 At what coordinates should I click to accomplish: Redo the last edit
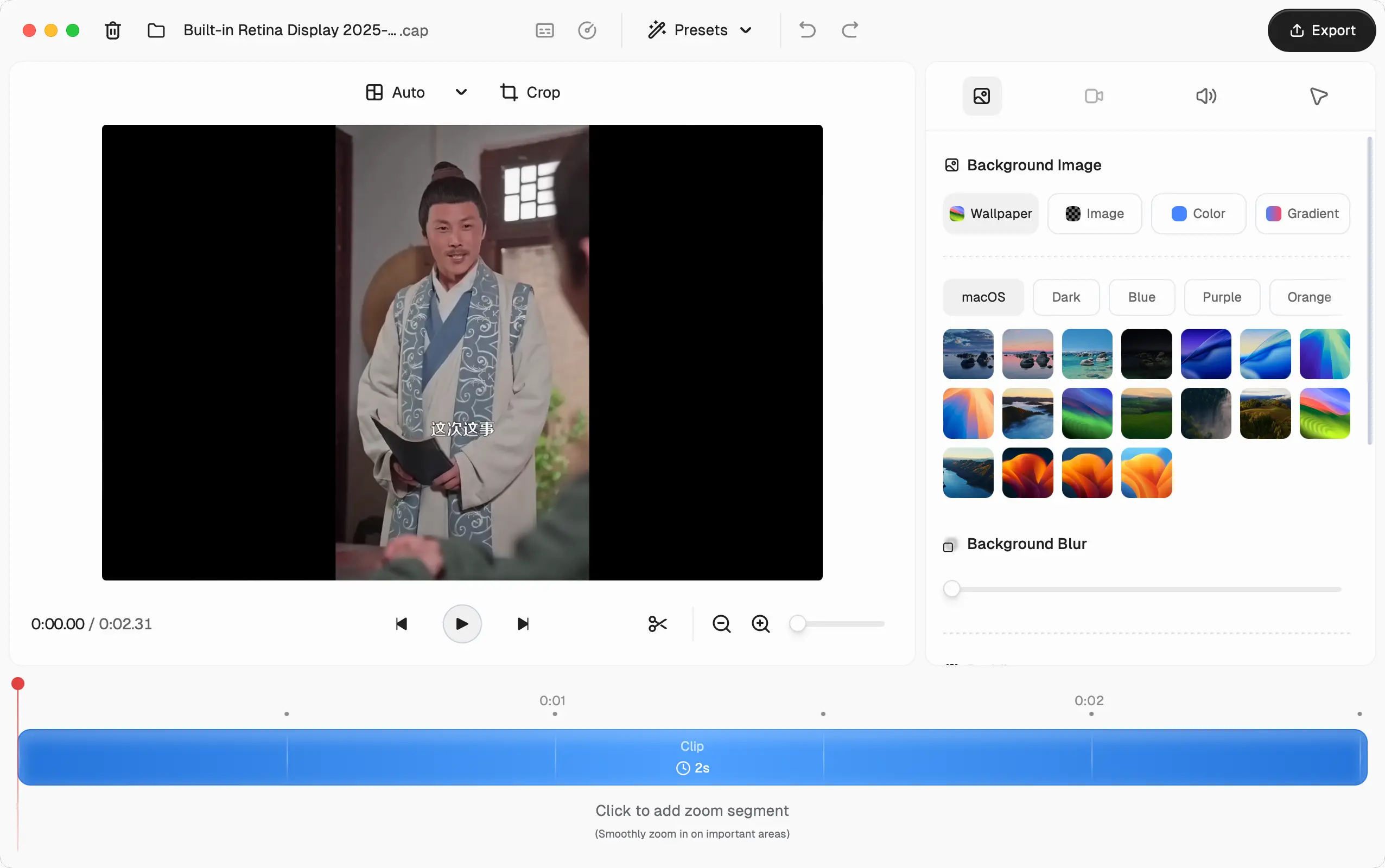coord(850,30)
